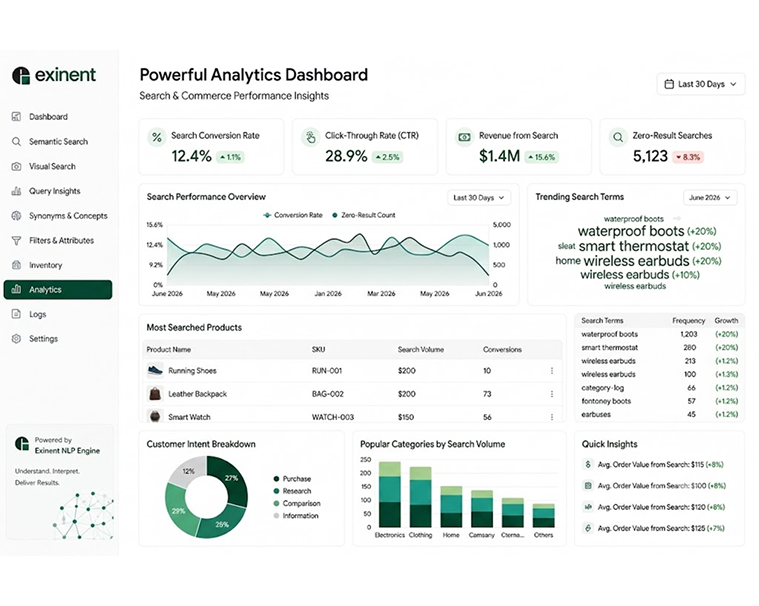Click the 28.9% click-through rate value
The width and height of the screenshot is (759, 606).
tap(346, 156)
